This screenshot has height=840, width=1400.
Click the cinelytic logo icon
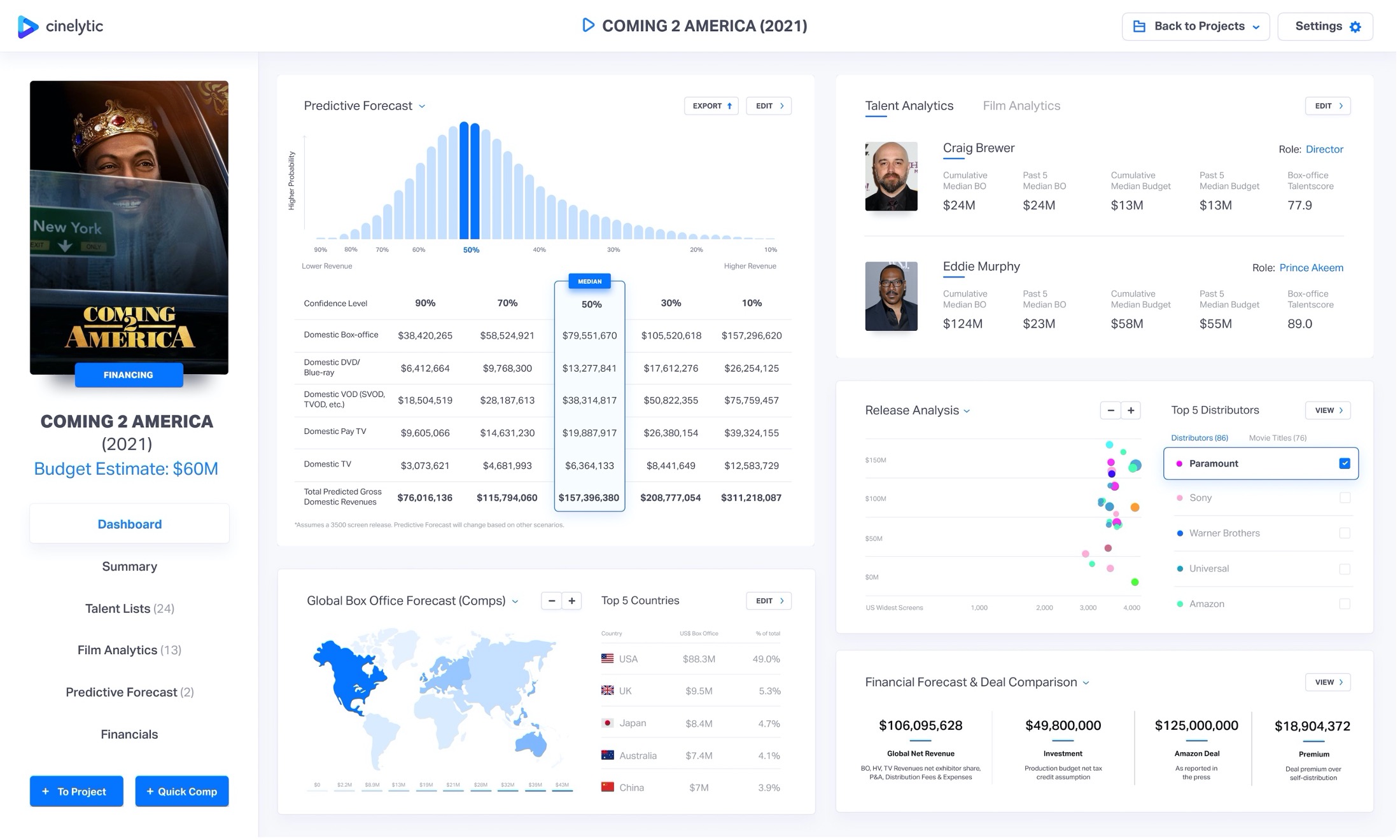click(x=27, y=26)
